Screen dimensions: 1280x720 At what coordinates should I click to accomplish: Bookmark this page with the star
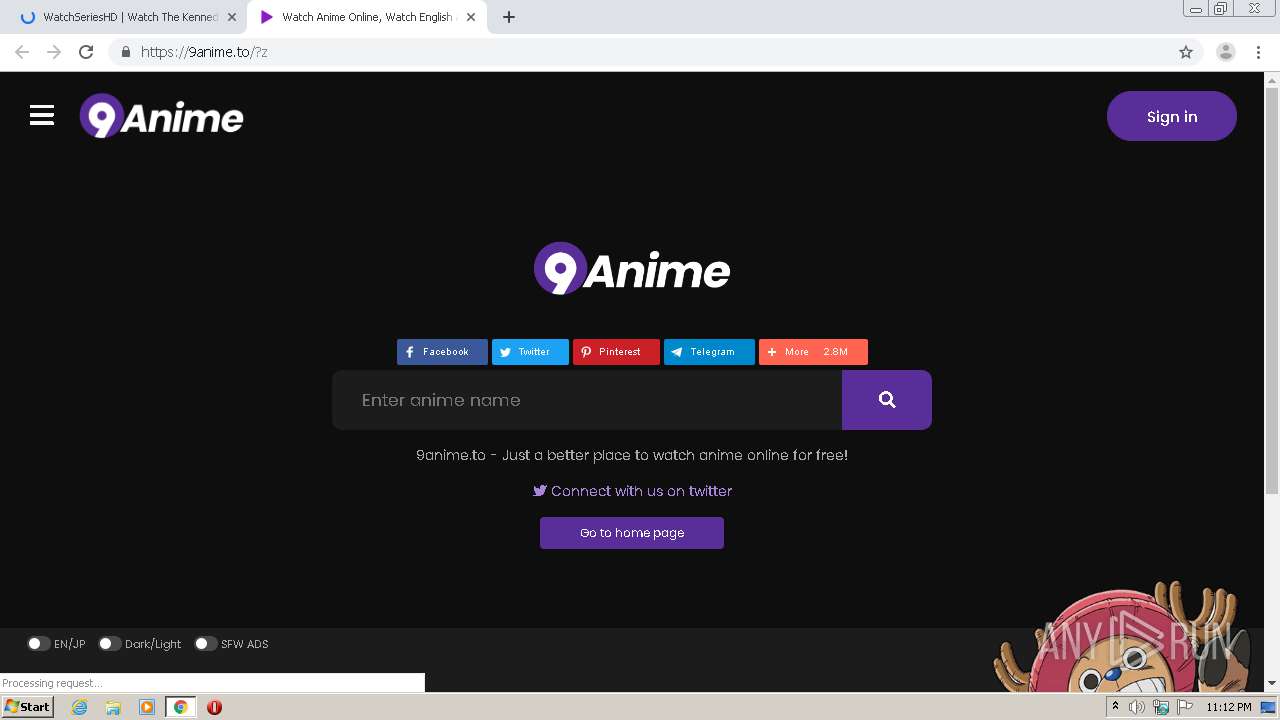[x=1186, y=52]
